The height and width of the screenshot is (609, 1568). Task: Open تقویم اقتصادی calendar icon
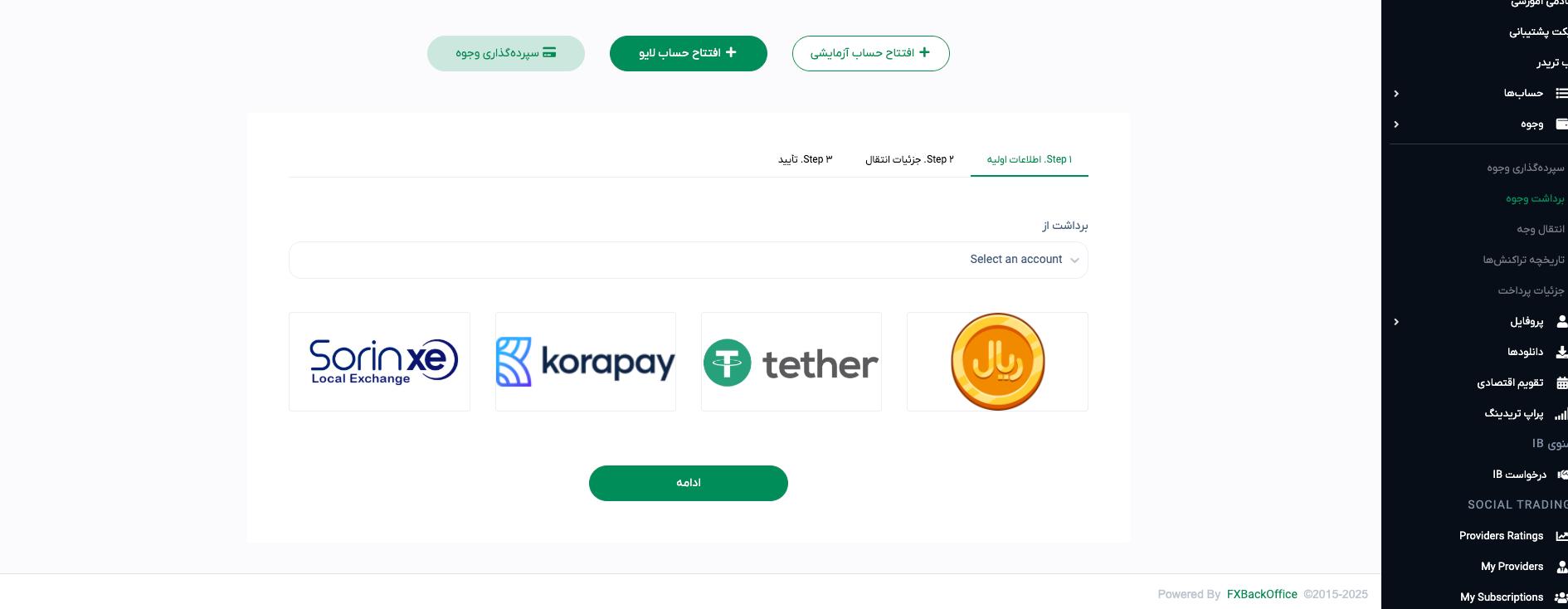click(1561, 382)
